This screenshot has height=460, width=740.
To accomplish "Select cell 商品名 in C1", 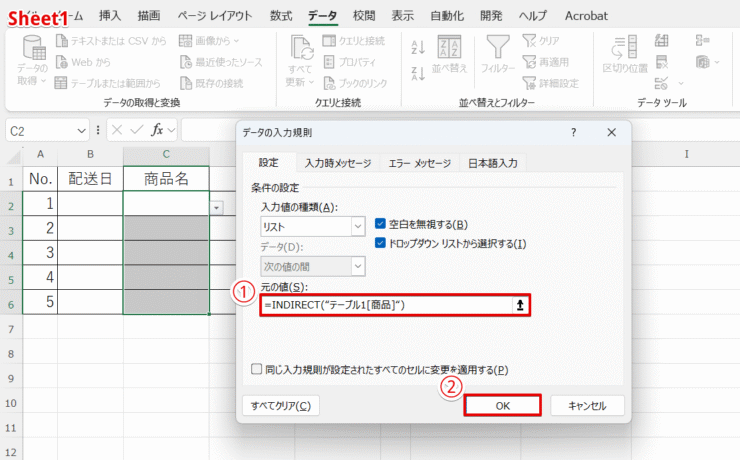I will point(166,179).
